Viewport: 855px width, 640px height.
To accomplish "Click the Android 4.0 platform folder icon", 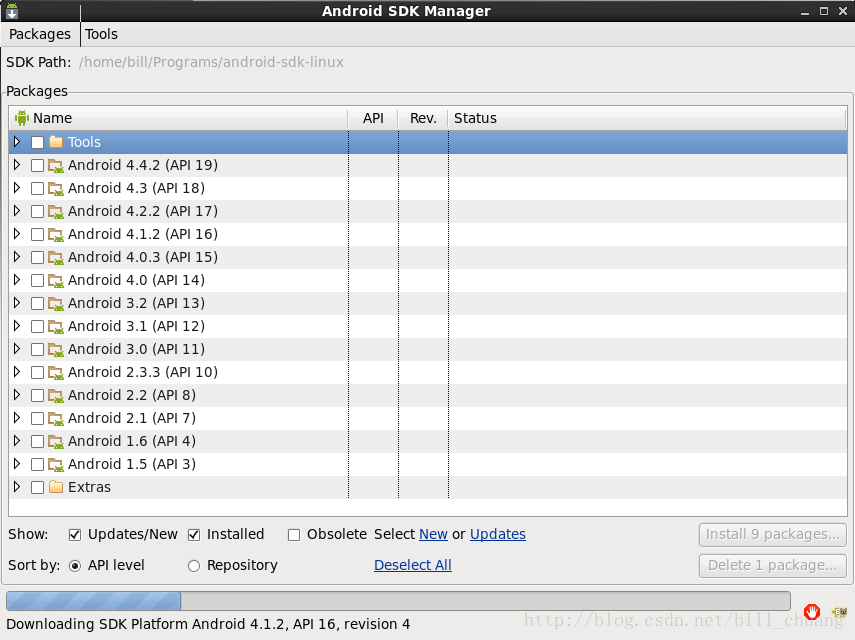I will pos(56,280).
